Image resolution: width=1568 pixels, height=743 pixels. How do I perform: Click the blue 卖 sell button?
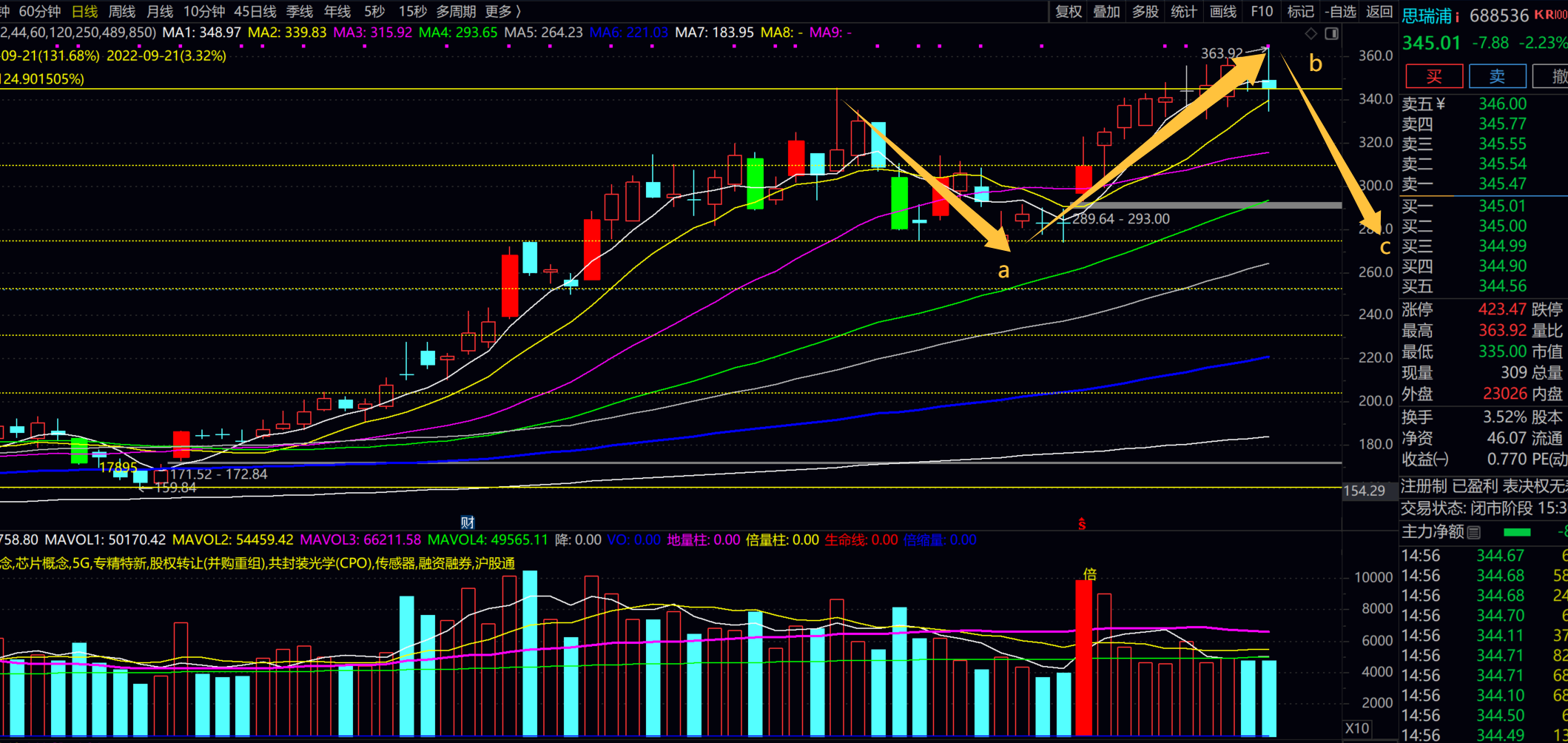click(x=1497, y=76)
